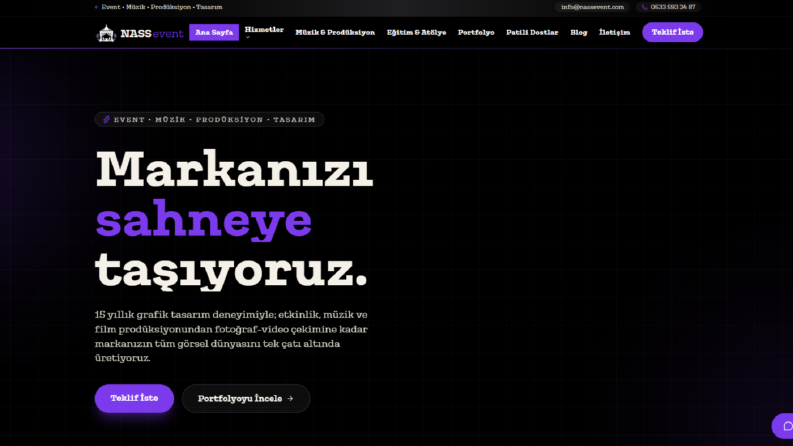
Task: Open Eğitim & Atölye menu item
Action: point(416,32)
